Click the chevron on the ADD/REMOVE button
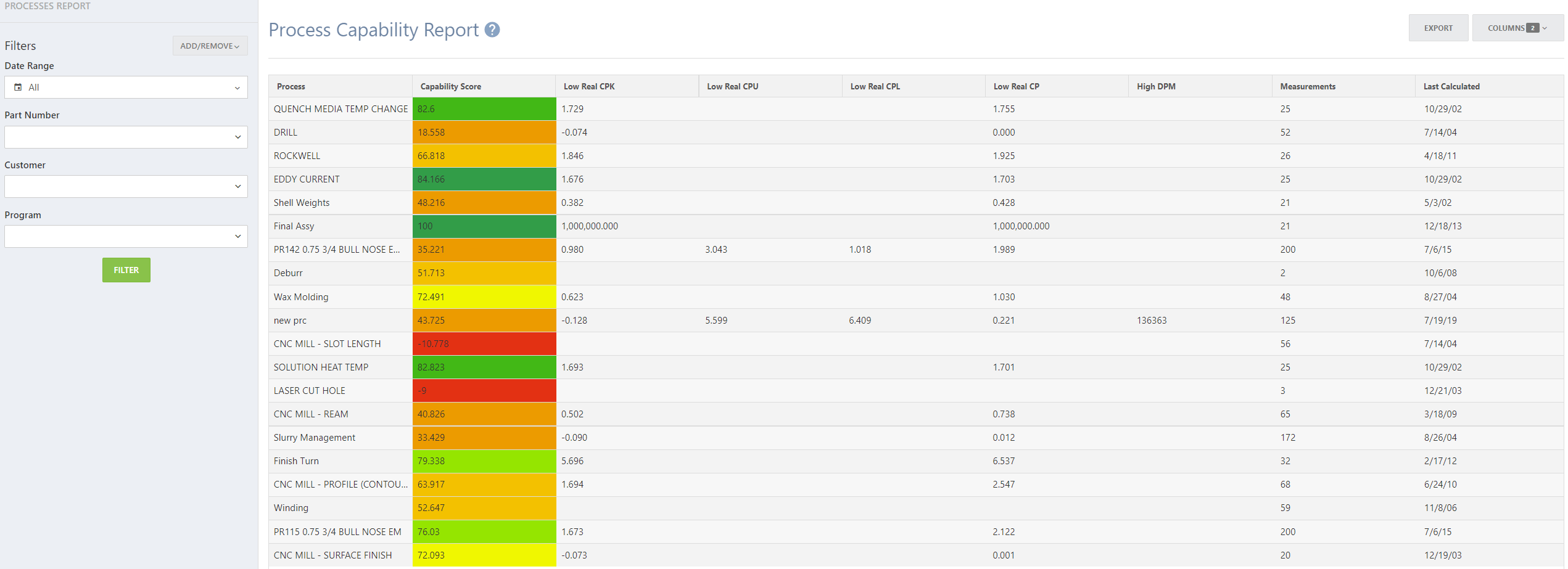The height and width of the screenshot is (569, 1568). pyautogui.click(x=236, y=46)
